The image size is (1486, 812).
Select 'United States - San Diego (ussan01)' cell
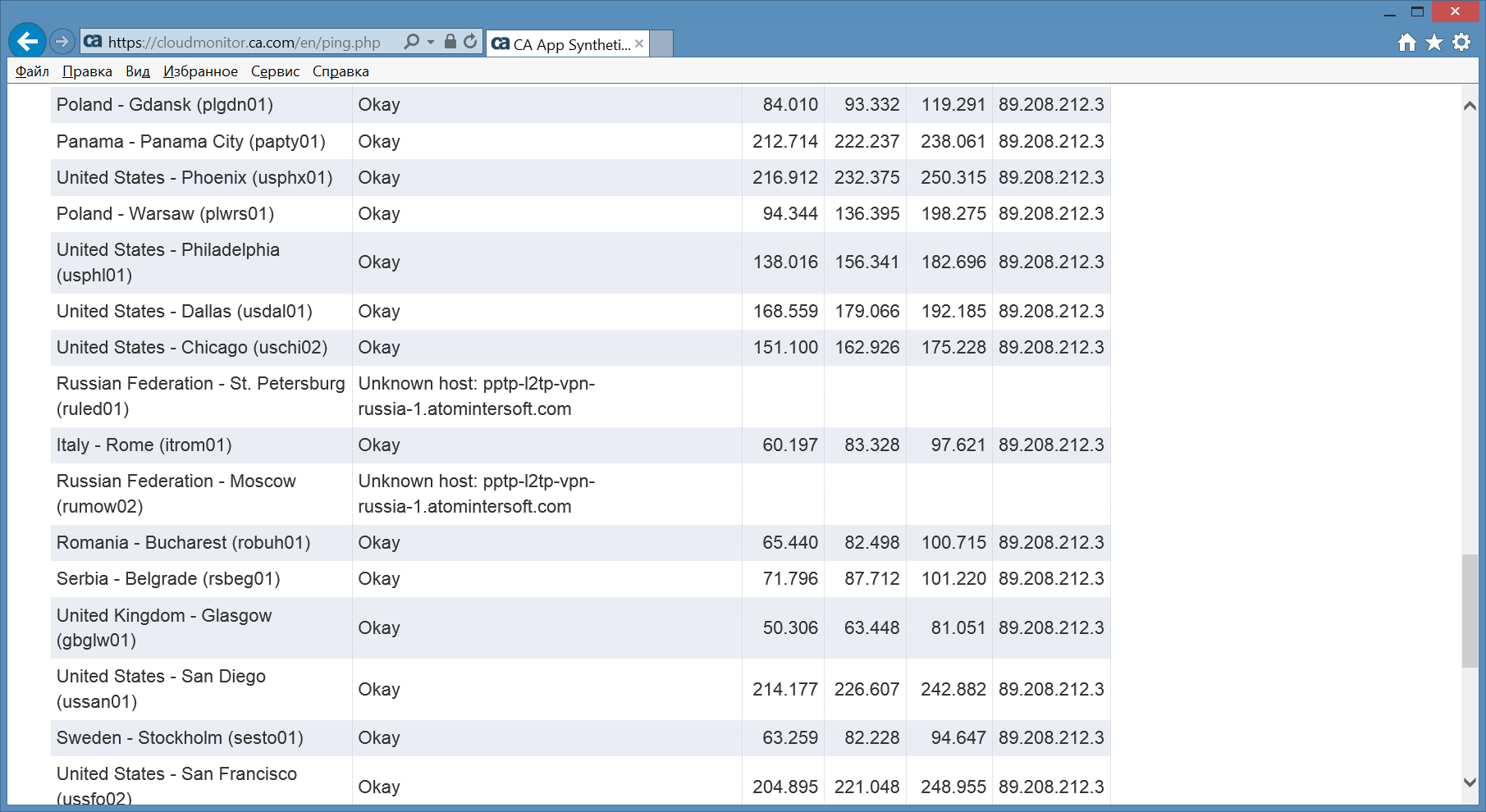(x=201, y=689)
